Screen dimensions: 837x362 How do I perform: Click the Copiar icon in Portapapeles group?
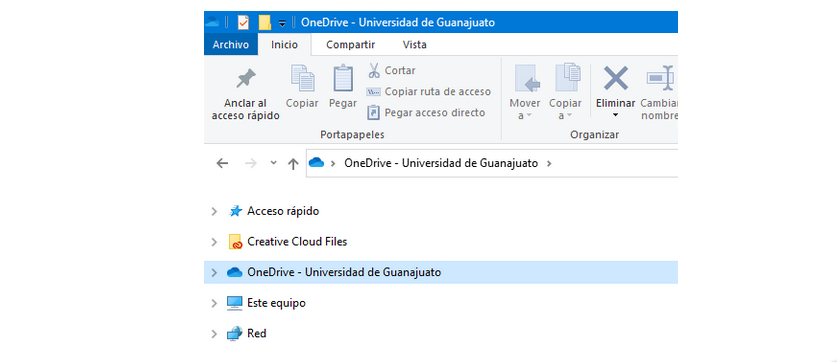pos(303,78)
